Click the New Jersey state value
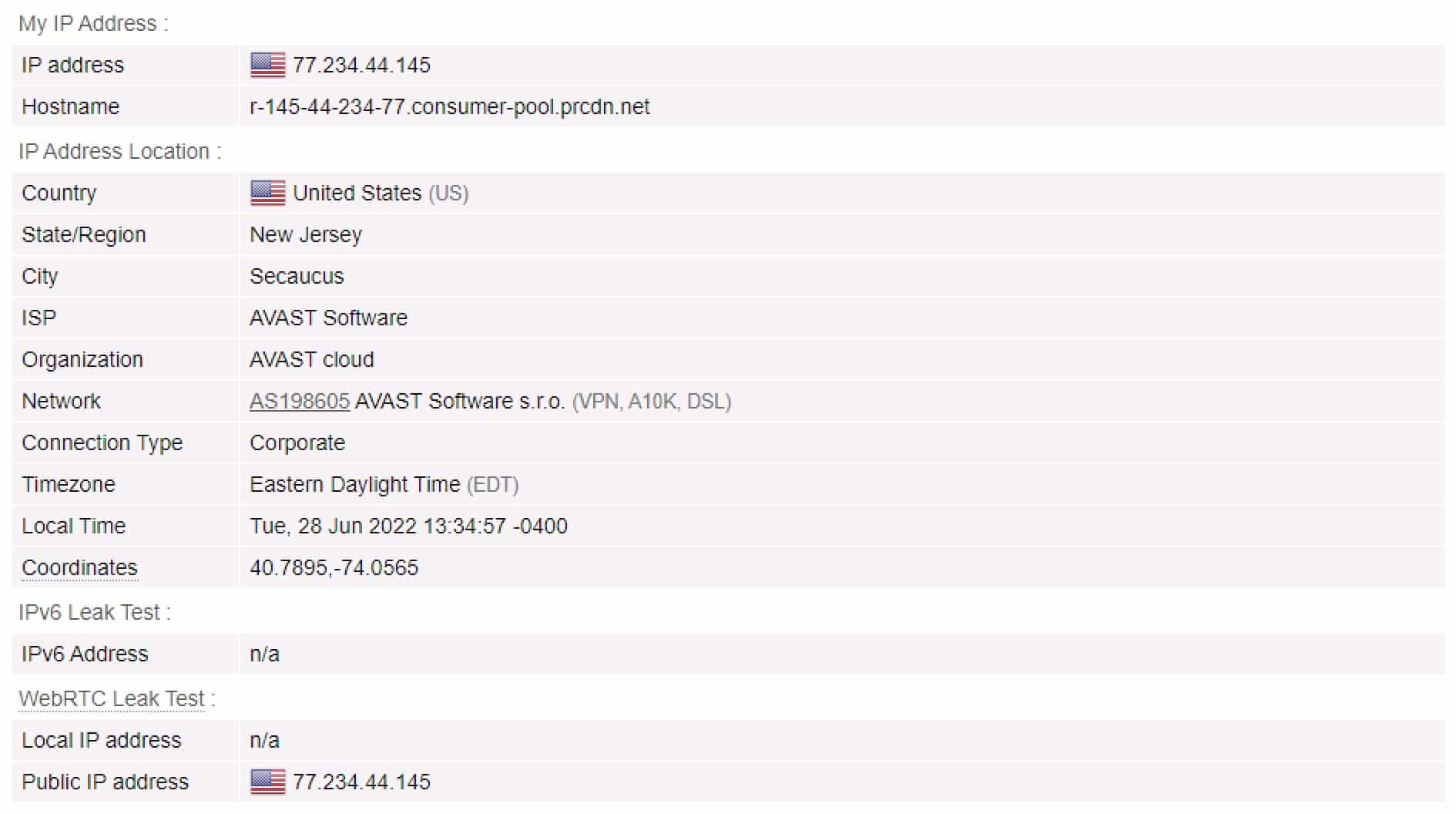The width and height of the screenshot is (1456, 814). coord(306,235)
